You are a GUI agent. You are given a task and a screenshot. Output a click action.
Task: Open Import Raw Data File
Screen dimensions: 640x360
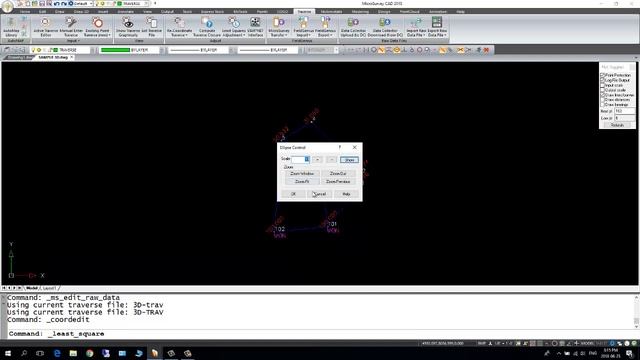[416, 27]
